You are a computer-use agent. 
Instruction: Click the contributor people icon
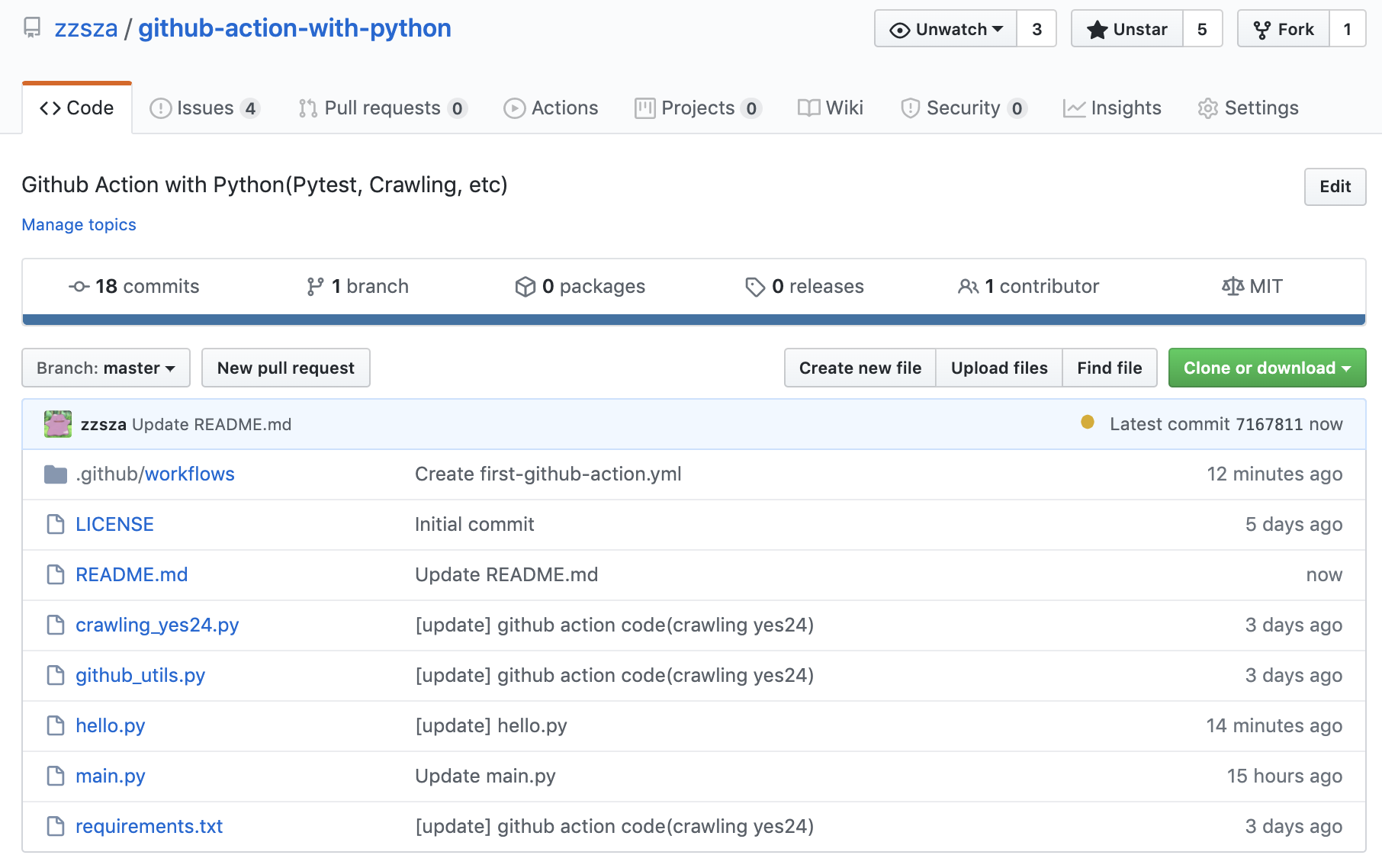pyautogui.click(x=968, y=287)
